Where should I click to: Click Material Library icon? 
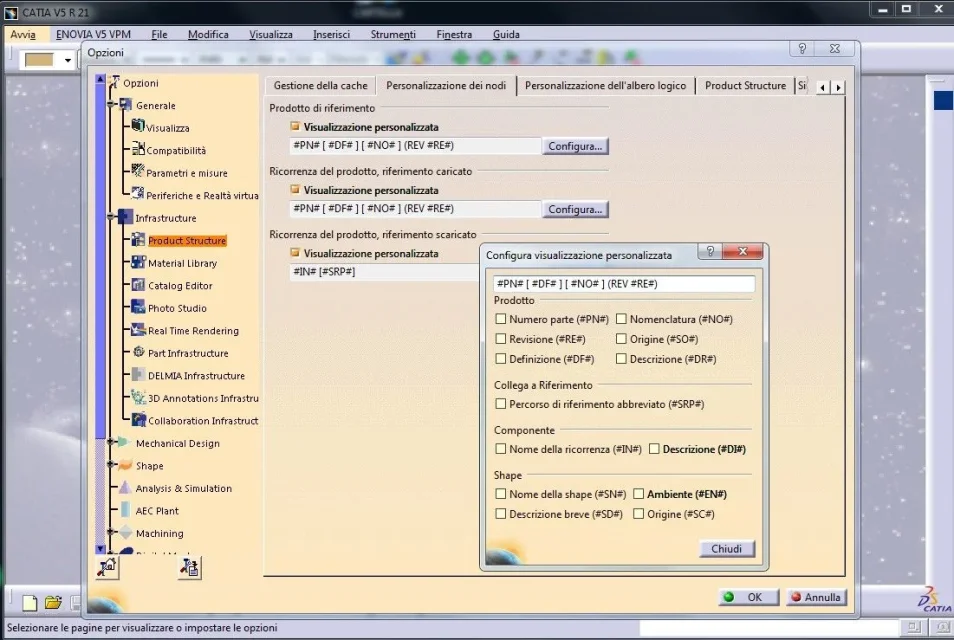pos(139,262)
